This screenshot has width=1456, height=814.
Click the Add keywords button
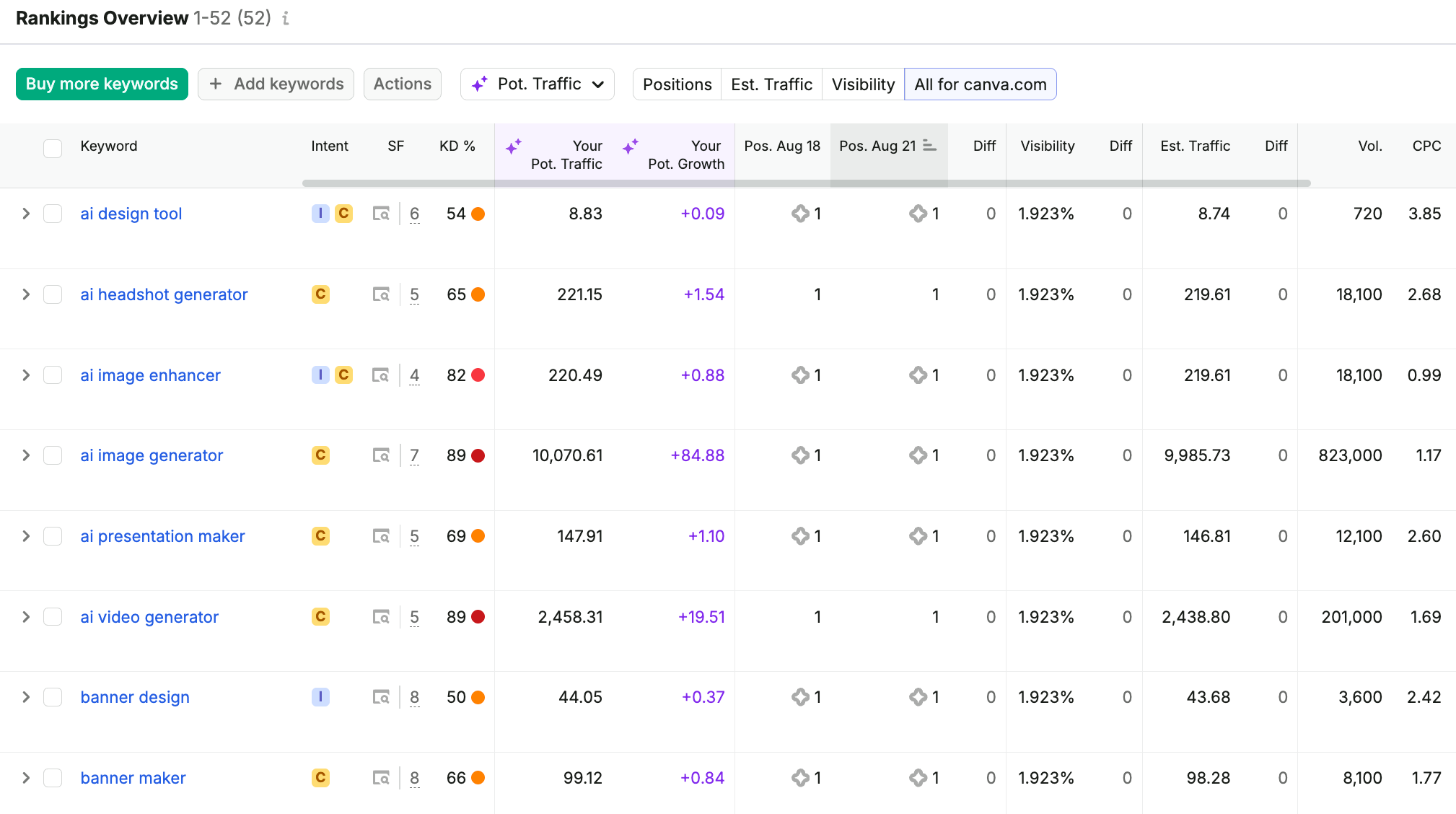click(276, 84)
